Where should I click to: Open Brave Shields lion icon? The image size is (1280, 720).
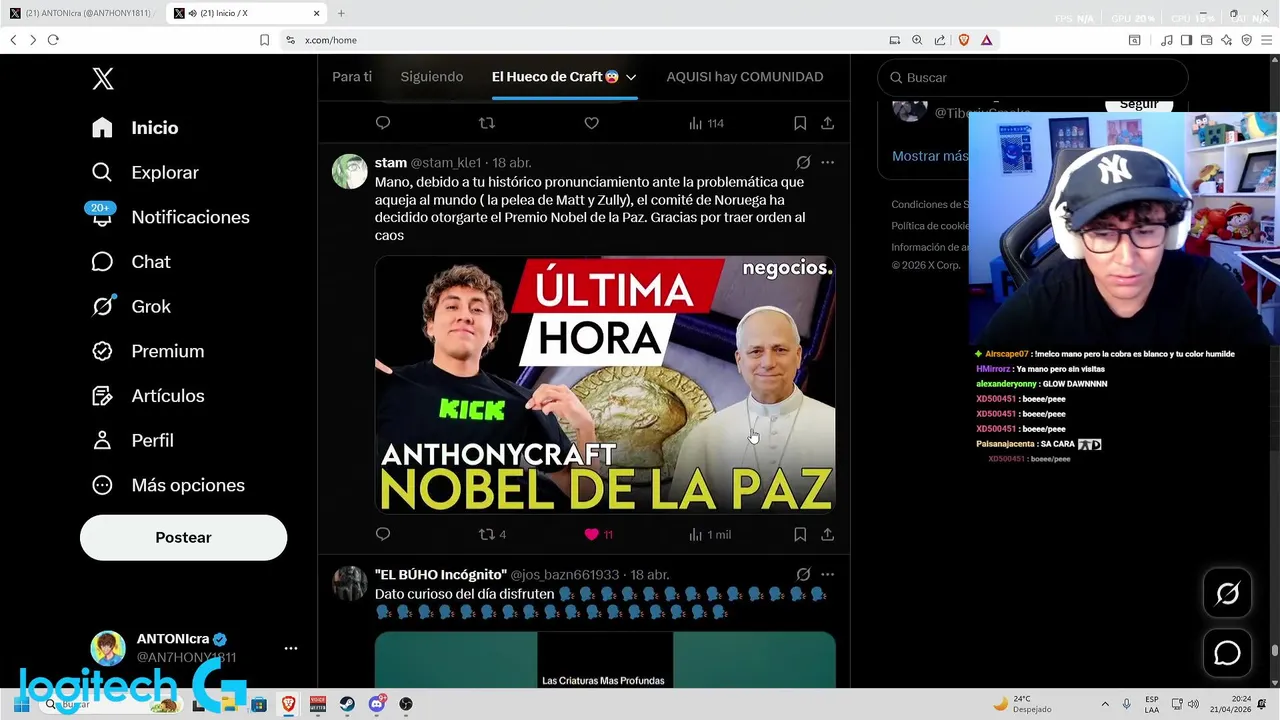(x=964, y=40)
